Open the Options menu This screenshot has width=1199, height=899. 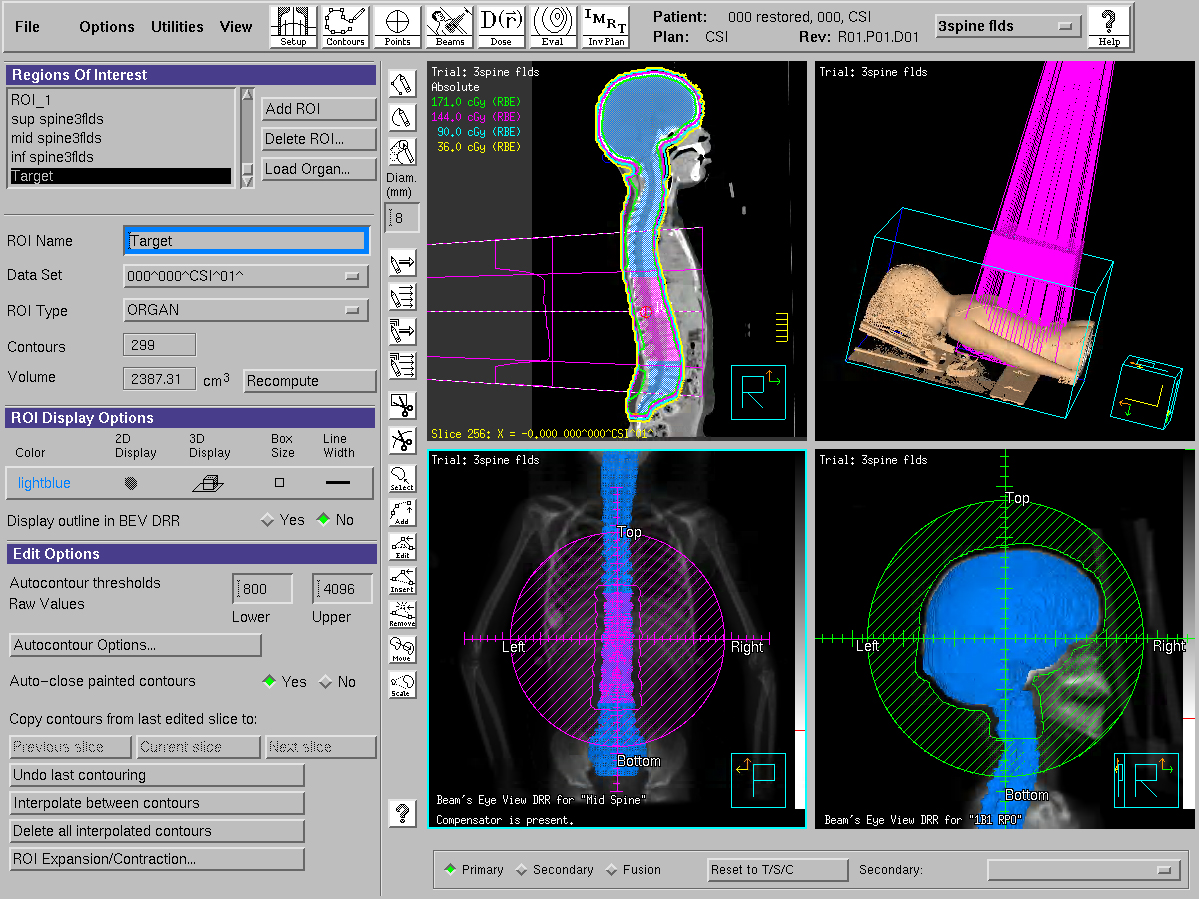pyautogui.click(x=107, y=27)
